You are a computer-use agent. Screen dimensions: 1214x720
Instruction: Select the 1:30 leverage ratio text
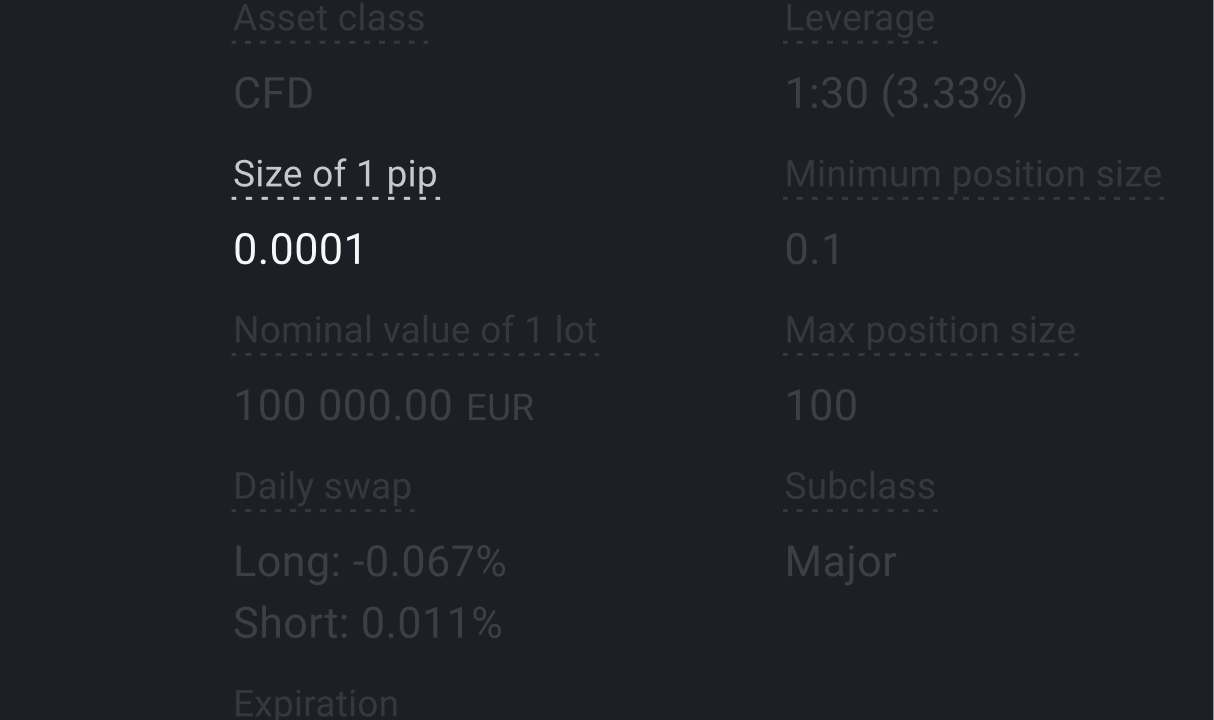click(x=826, y=94)
